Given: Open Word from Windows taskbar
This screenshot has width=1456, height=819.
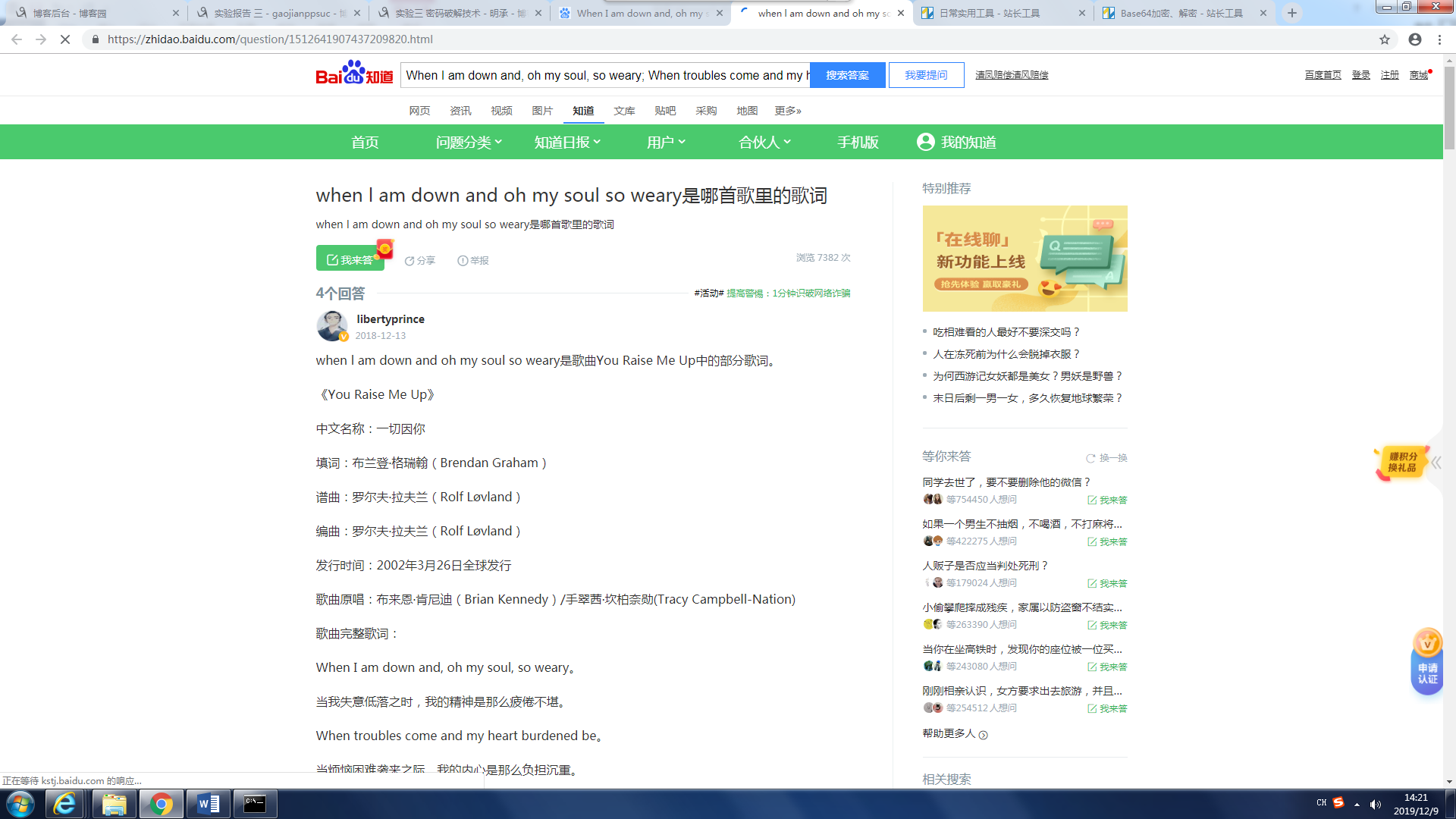Looking at the screenshot, I should (208, 804).
